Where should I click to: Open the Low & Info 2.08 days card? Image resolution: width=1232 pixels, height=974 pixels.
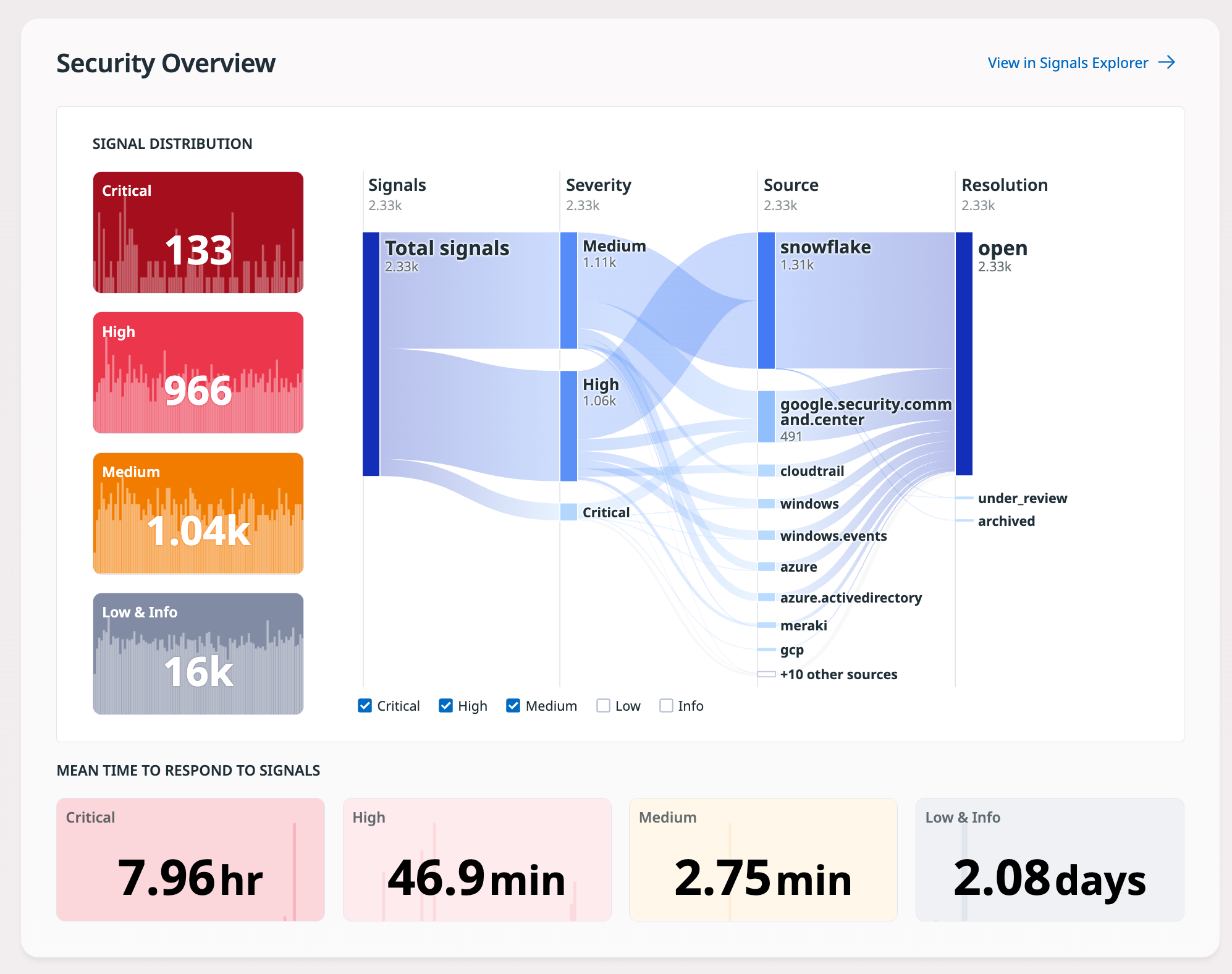(x=1050, y=860)
